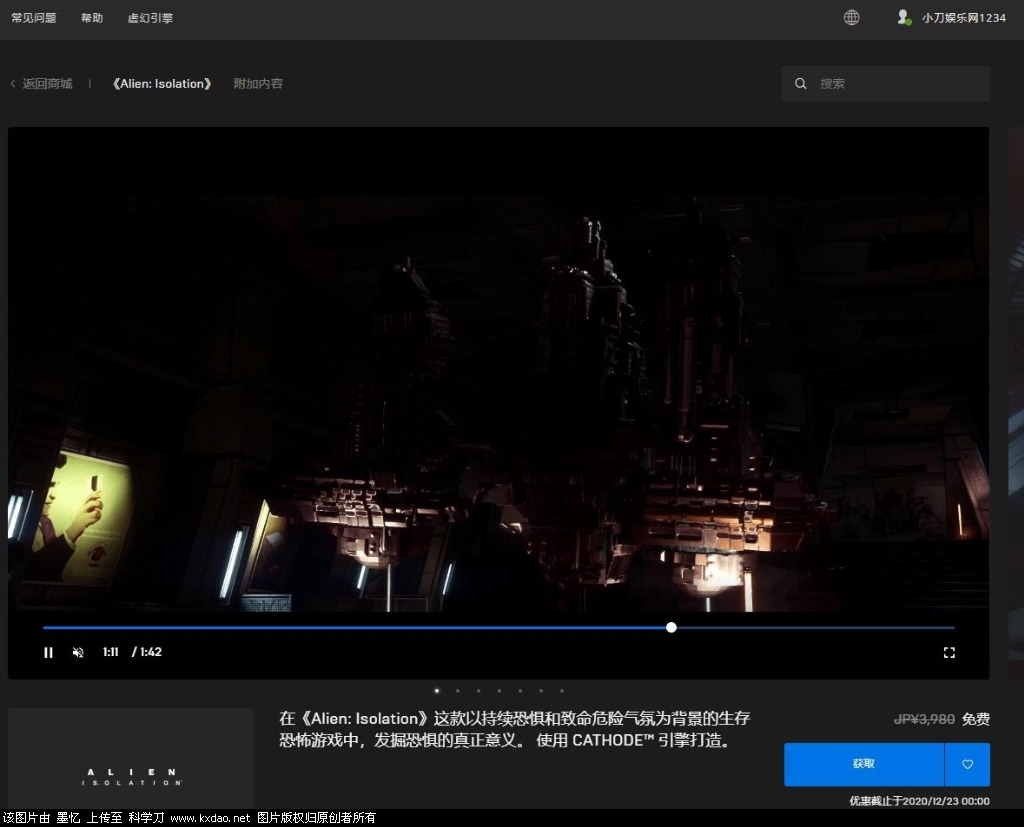Click the video progress slider handle
Screen dimensions: 1024x827
click(671, 627)
